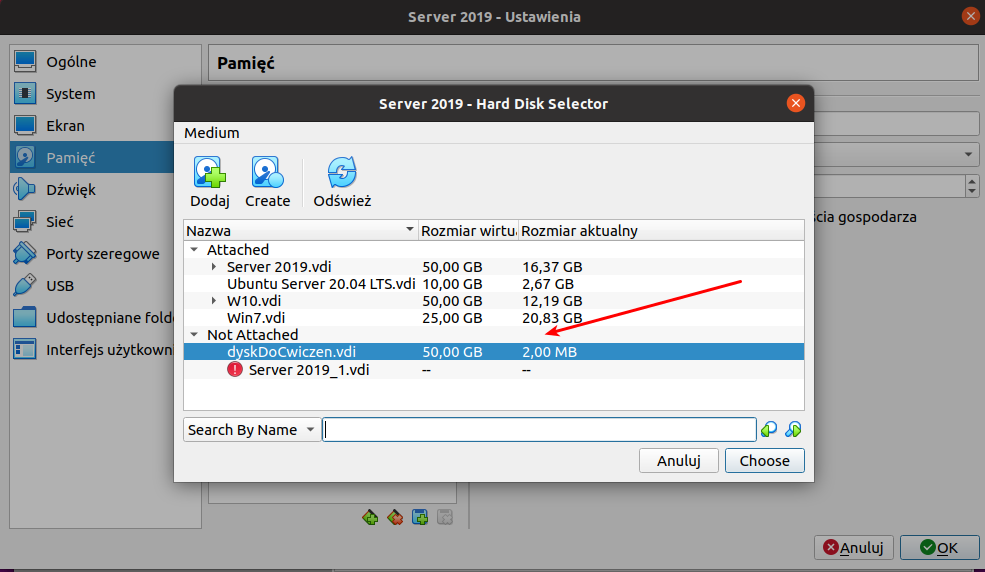Click OK in the settings window

939,548
